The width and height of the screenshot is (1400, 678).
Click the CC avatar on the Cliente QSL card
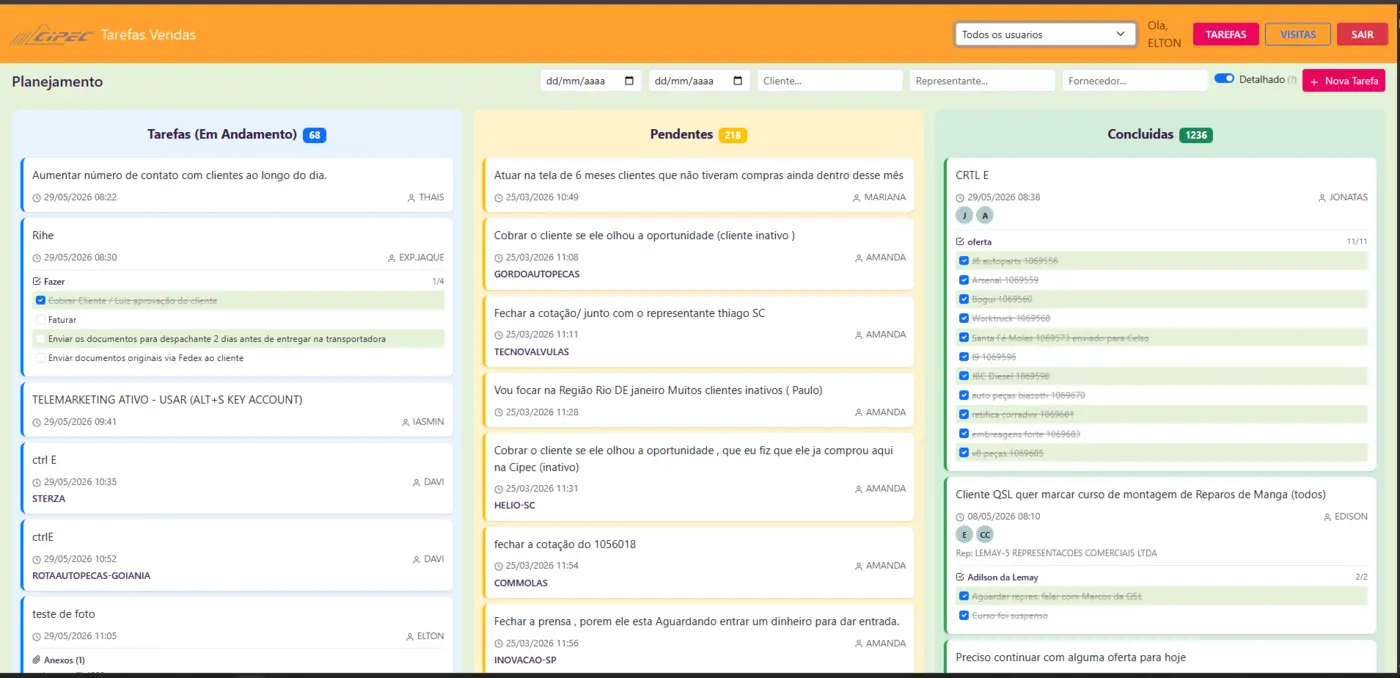(985, 534)
